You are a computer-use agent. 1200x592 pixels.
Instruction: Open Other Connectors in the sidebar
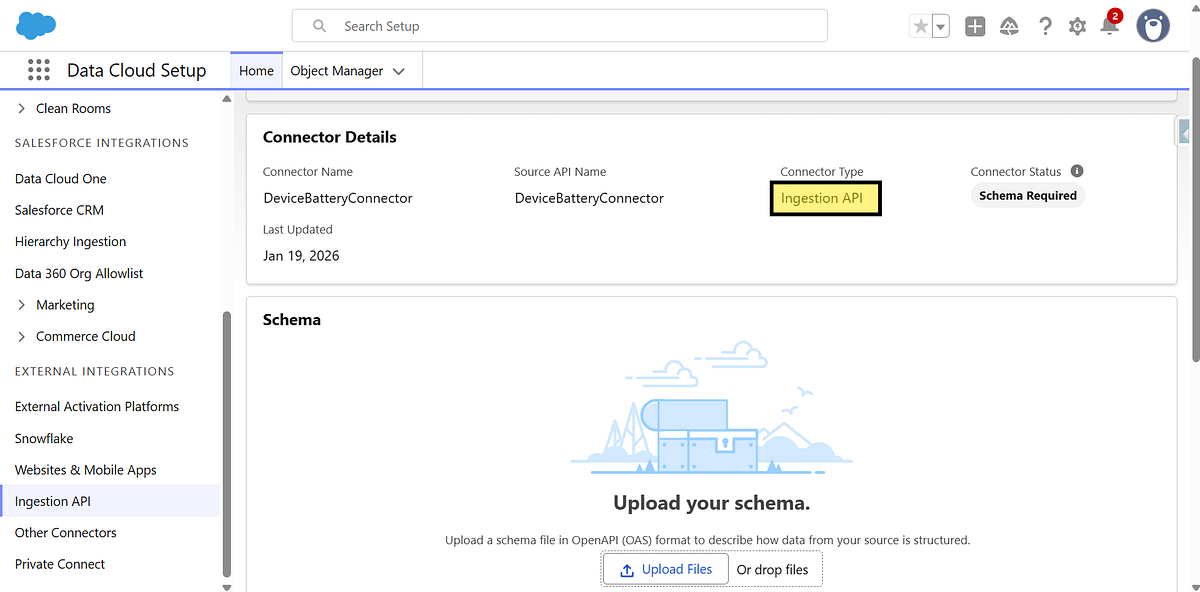(x=66, y=533)
